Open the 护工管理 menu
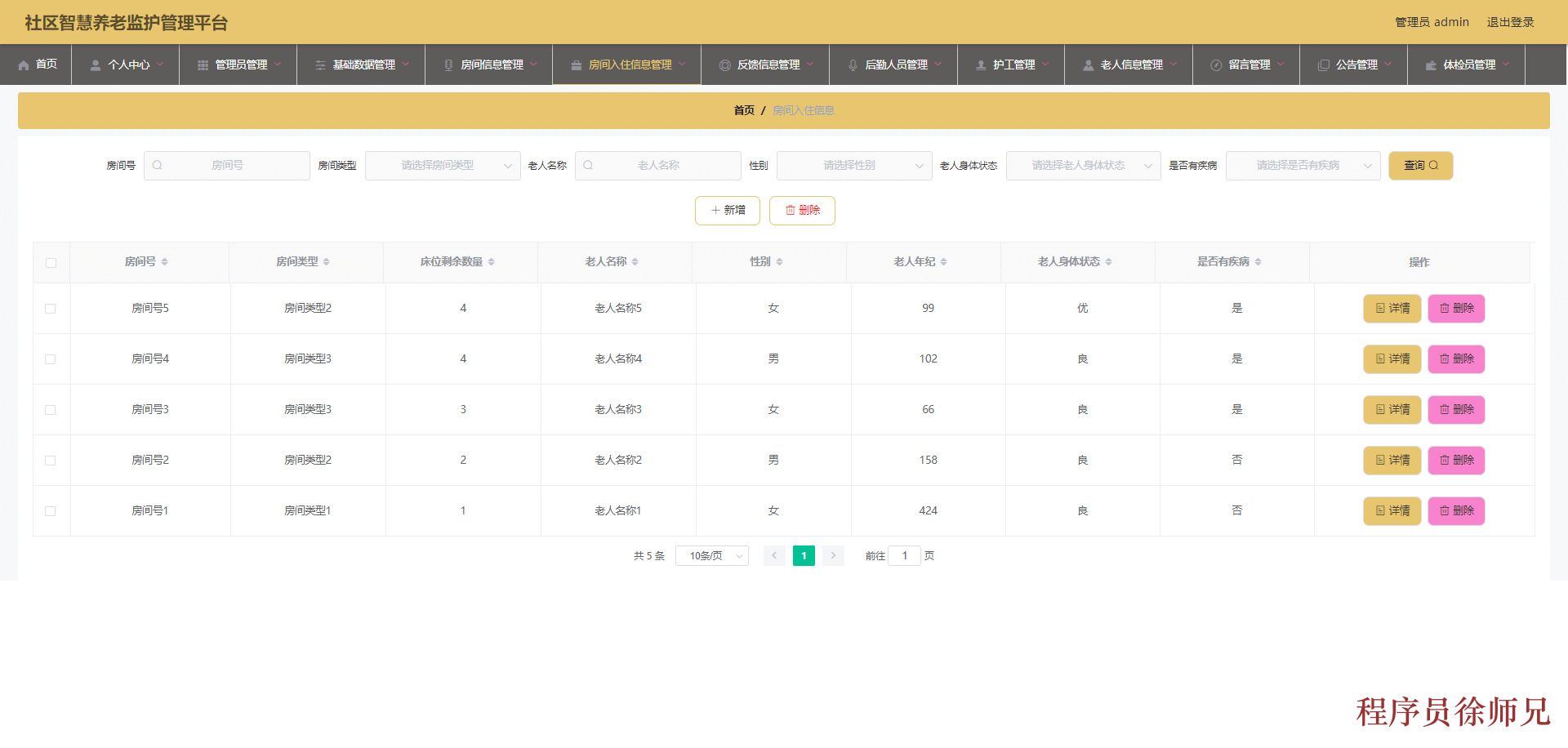The height and width of the screenshot is (748, 1568). [x=1011, y=65]
